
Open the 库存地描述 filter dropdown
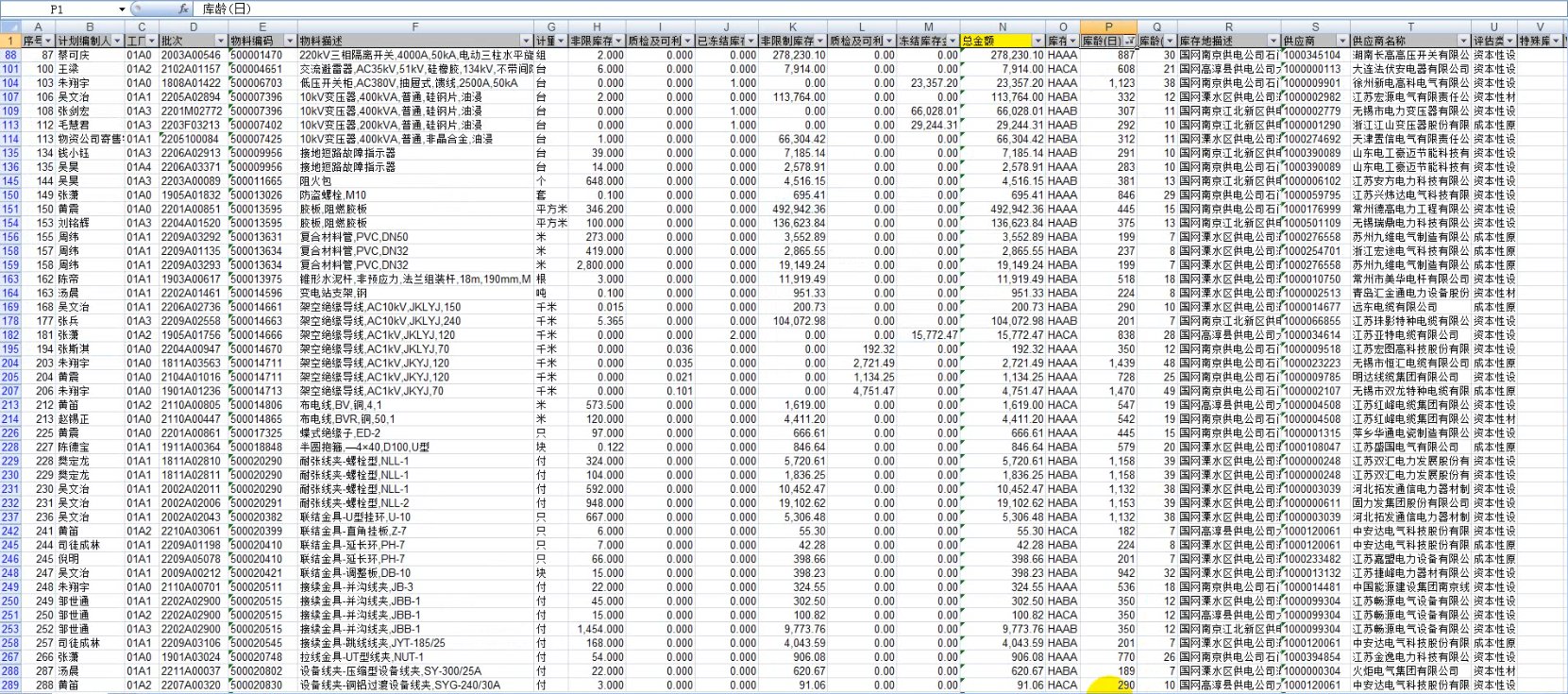[x=1273, y=42]
